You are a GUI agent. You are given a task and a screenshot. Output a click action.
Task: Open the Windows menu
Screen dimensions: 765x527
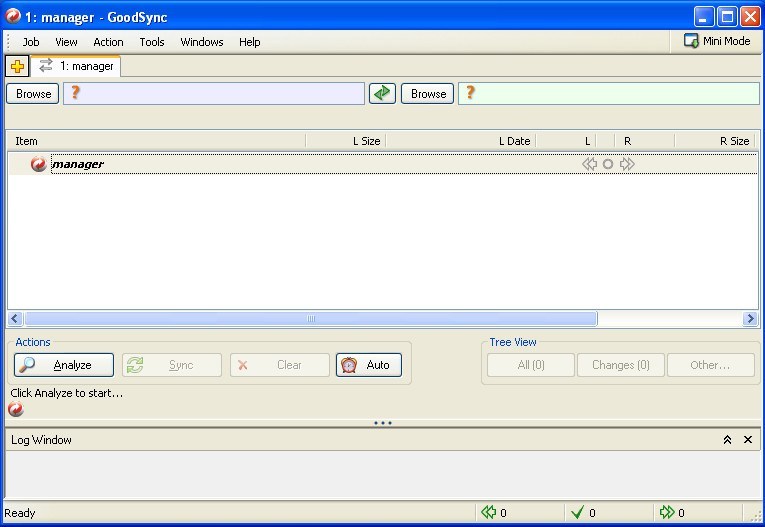tap(201, 42)
